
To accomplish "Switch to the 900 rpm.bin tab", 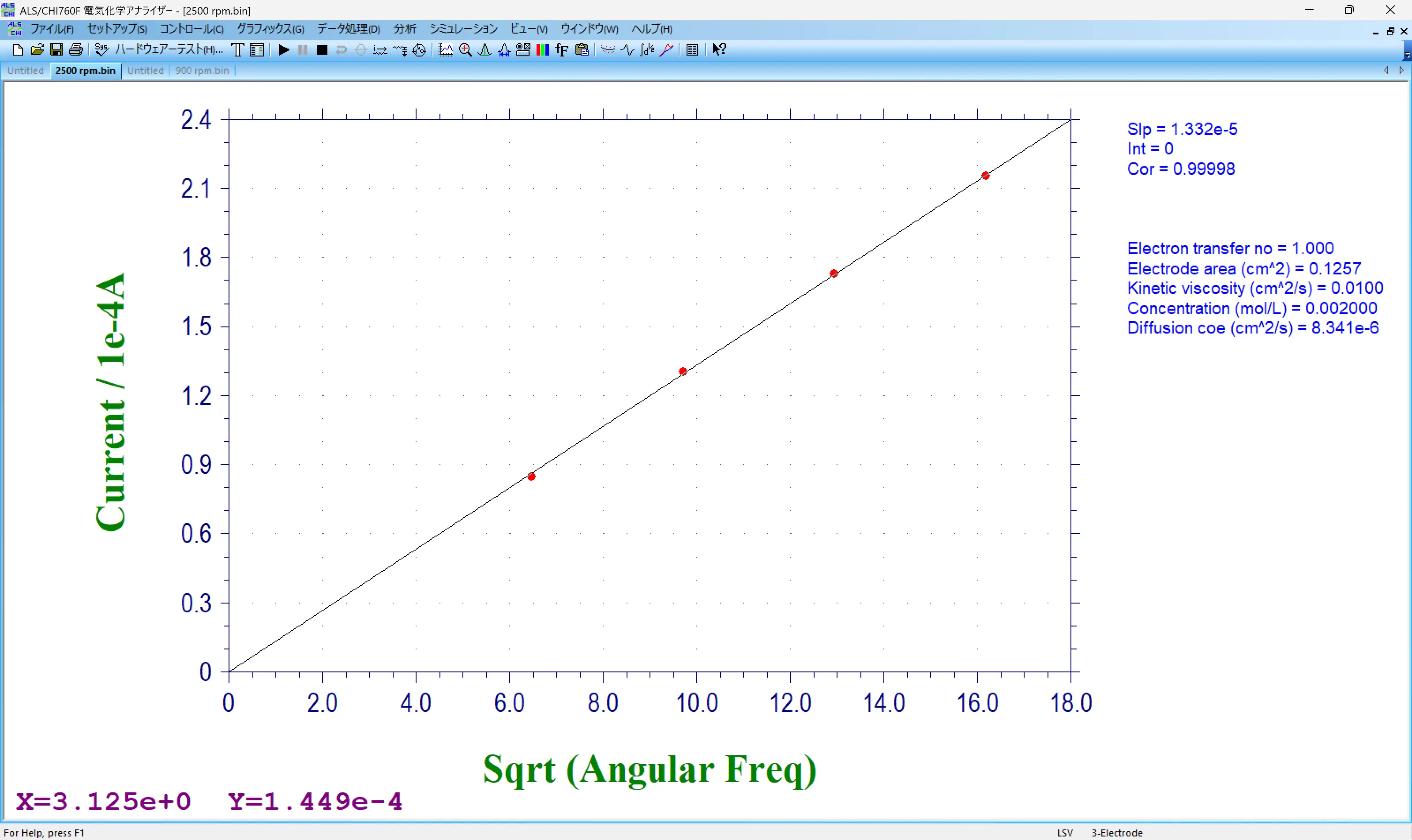I will pos(202,71).
